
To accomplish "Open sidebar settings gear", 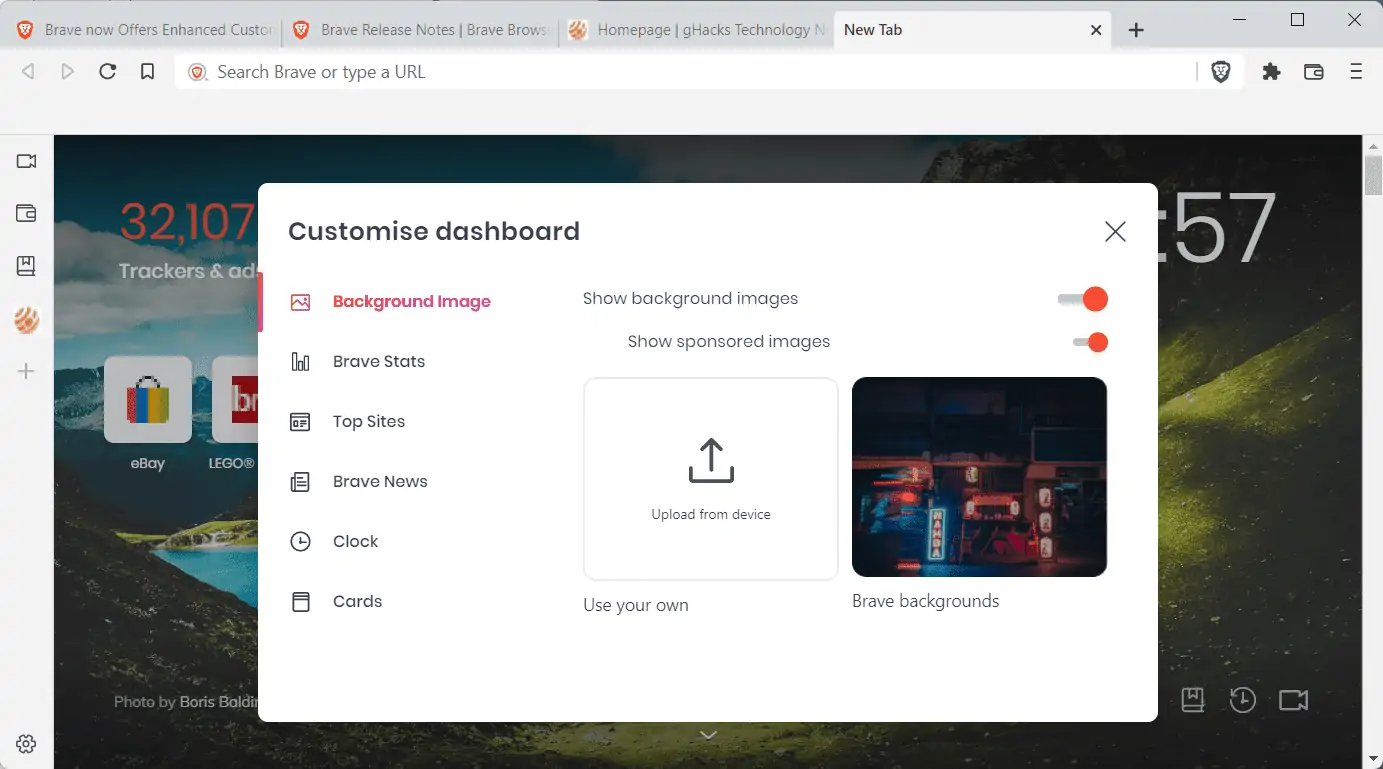I will pos(27,744).
